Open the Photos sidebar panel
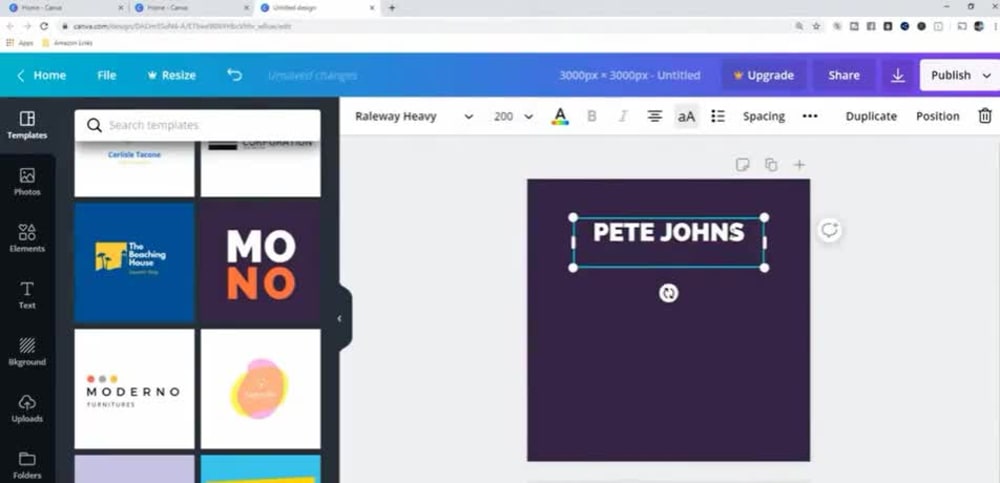Image resolution: width=1000 pixels, height=483 pixels. [x=27, y=182]
